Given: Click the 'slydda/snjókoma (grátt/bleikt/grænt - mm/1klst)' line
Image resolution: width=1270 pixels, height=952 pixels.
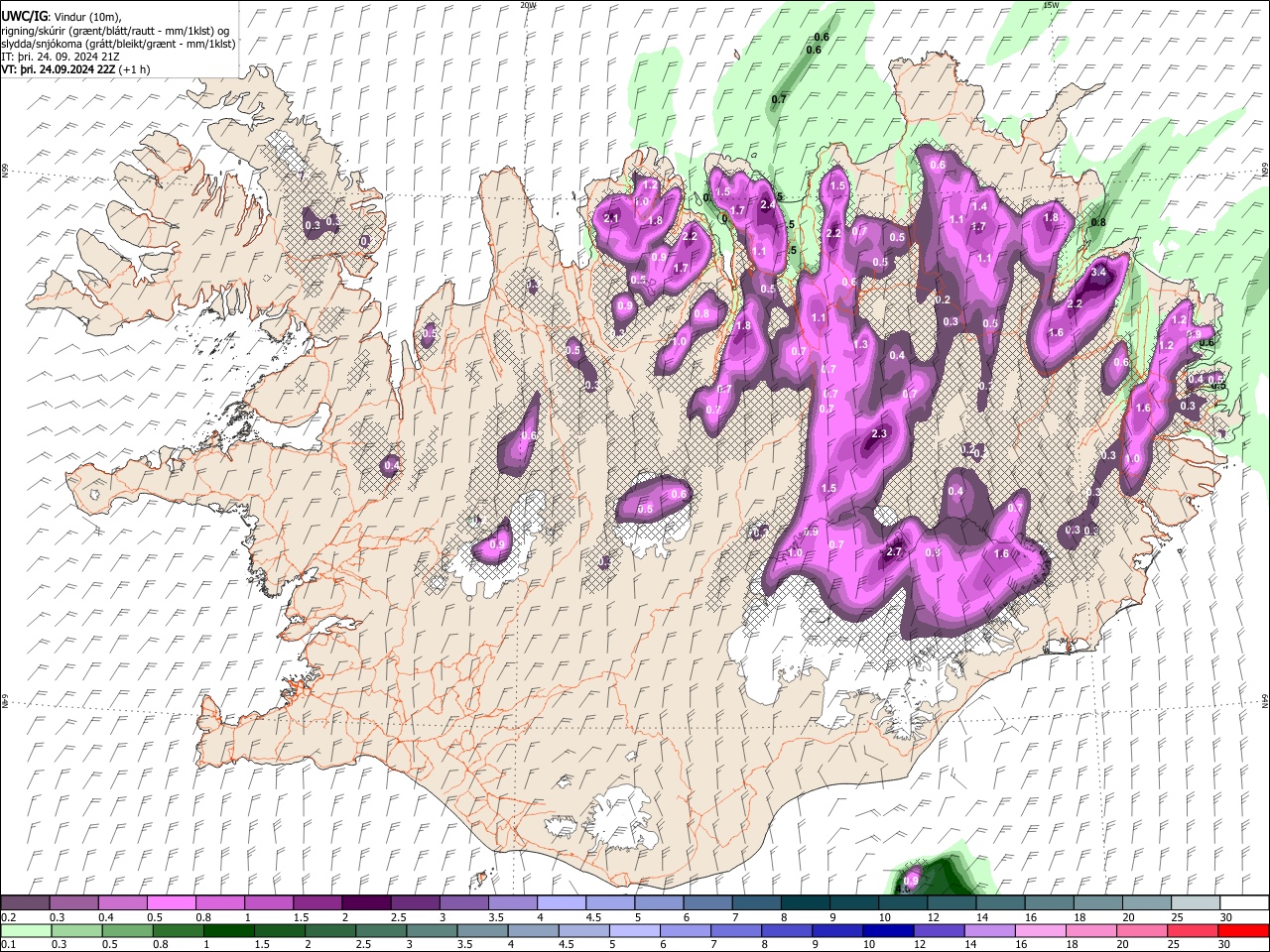Looking at the screenshot, I should [118, 44].
